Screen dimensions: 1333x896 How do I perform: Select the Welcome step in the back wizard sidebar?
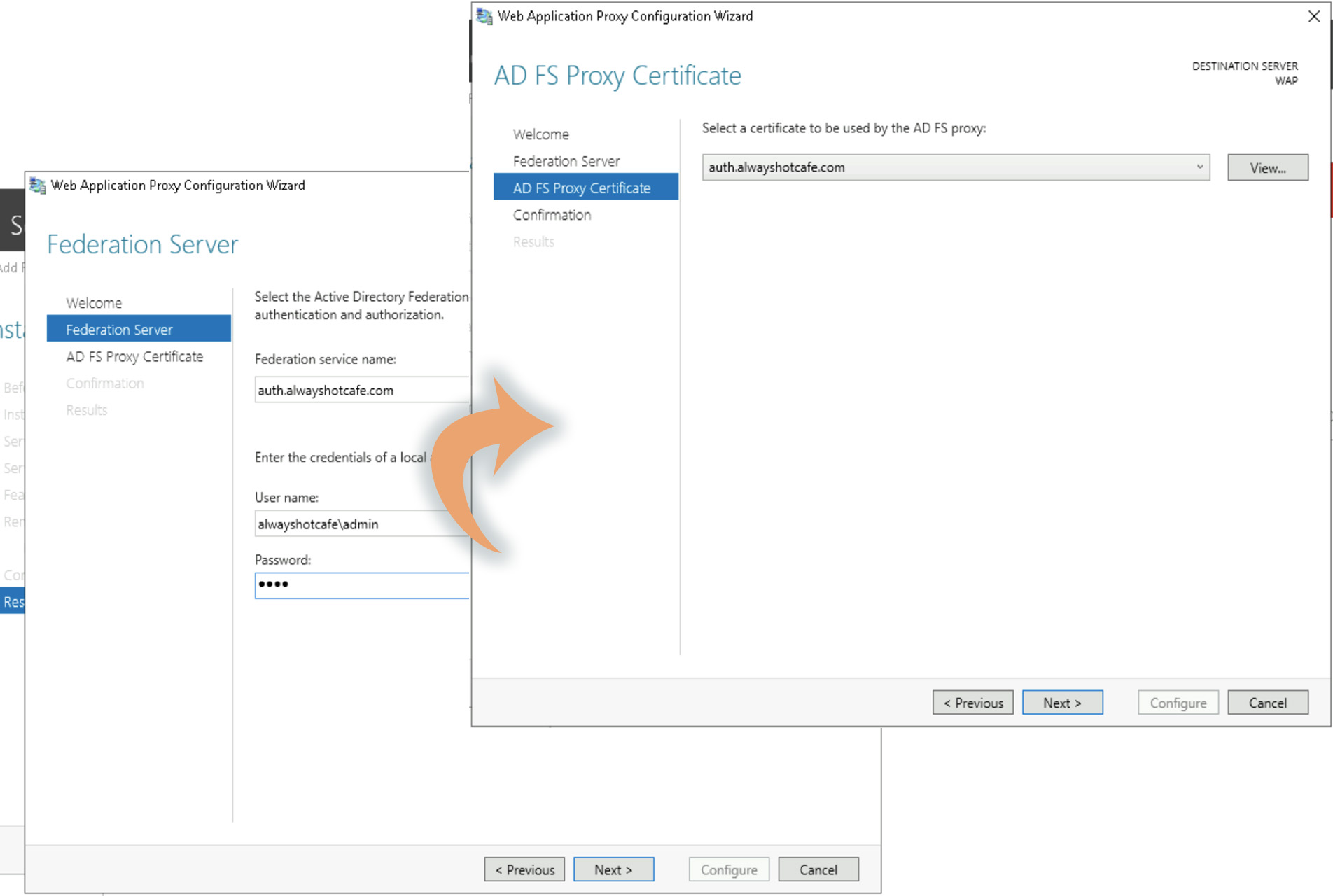pyautogui.click(x=94, y=302)
